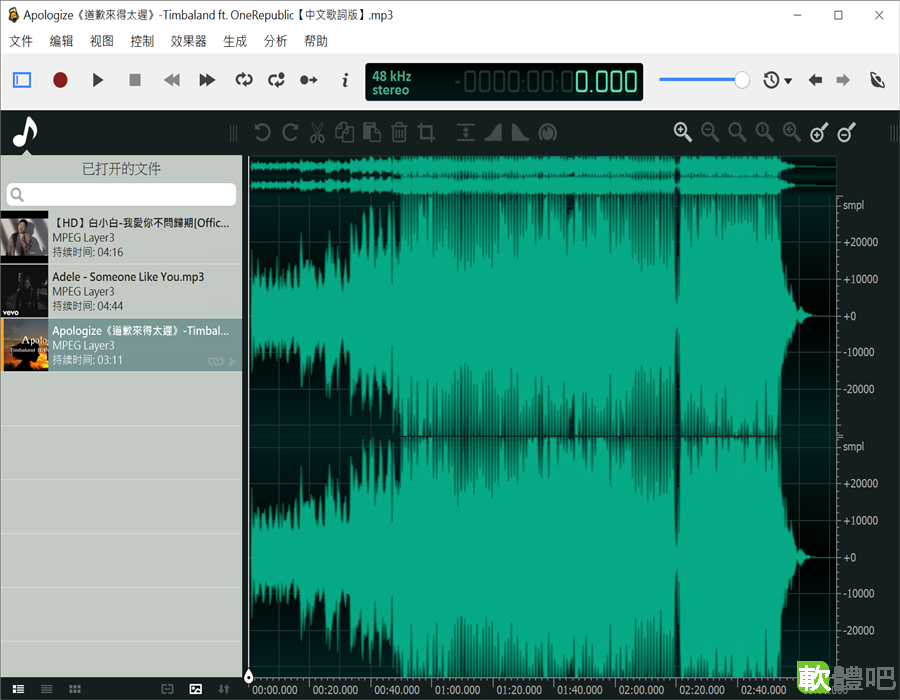Click the waveform overview strip
Viewport: 900px width, 700px height.
tap(542, 174)
